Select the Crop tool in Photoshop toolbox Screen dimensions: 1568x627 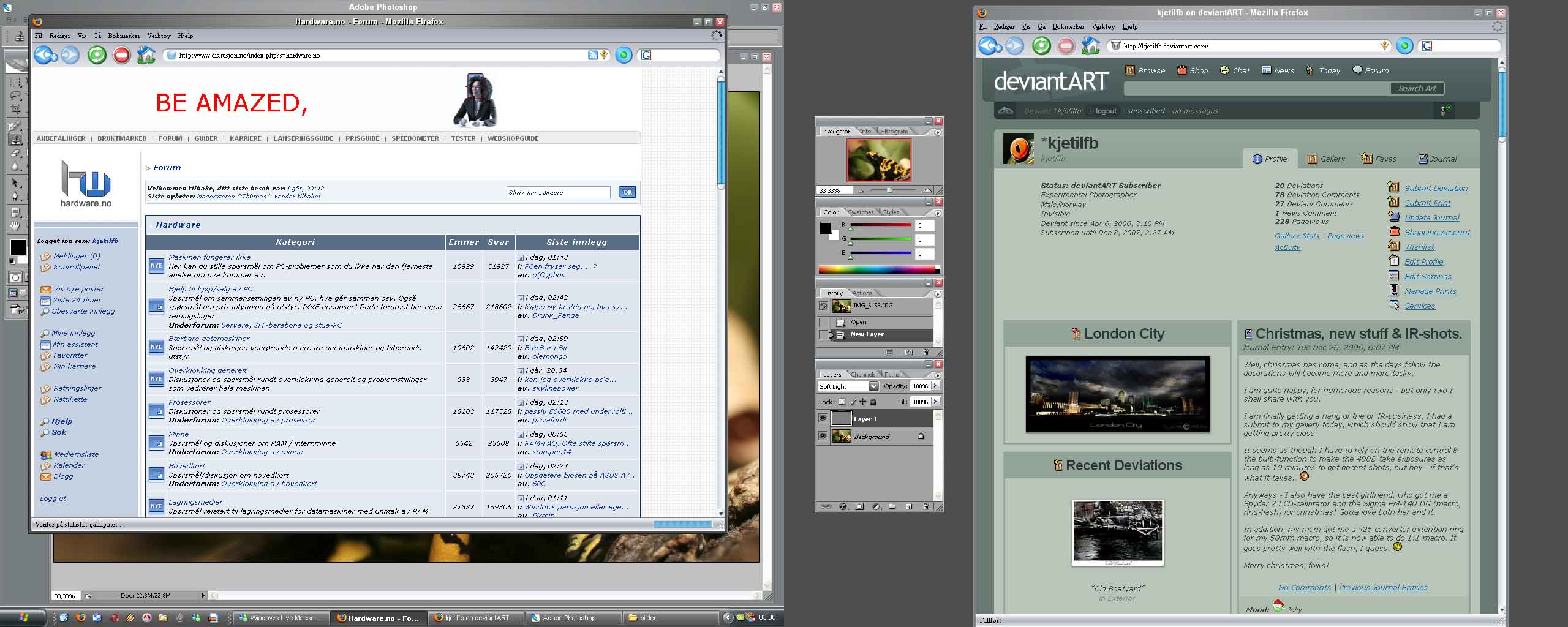[16, 109]
